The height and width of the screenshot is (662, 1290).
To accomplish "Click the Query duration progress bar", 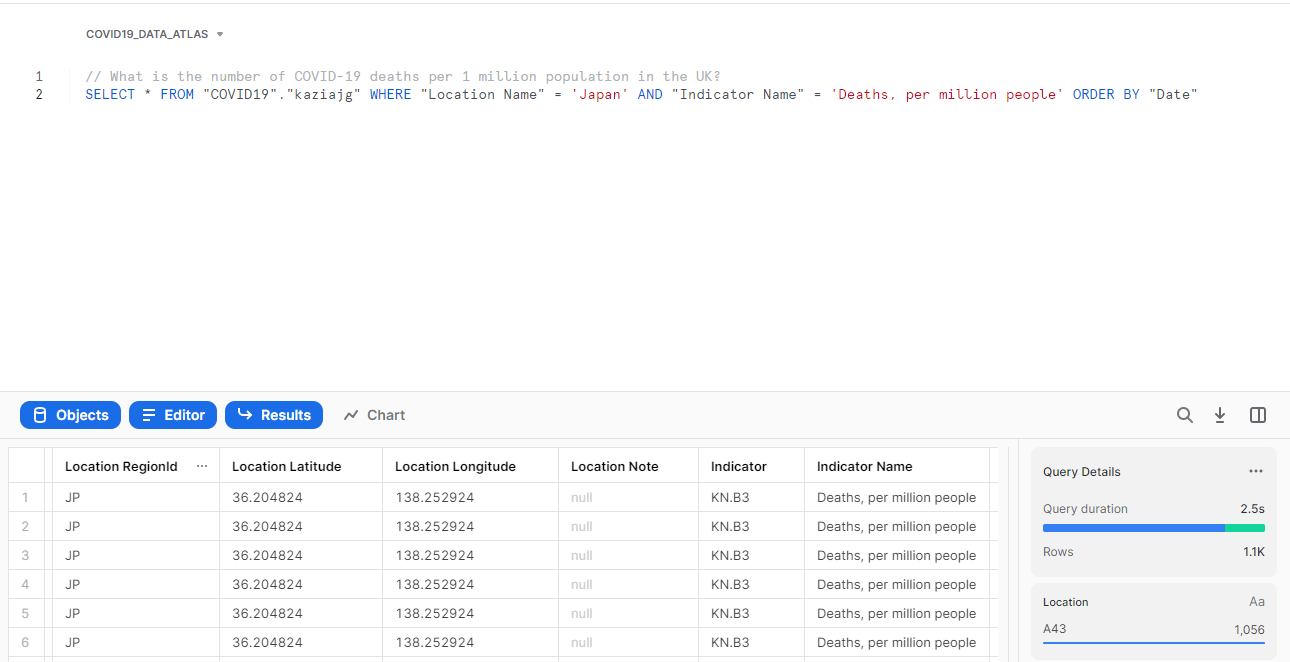I will pos(1154,527).
